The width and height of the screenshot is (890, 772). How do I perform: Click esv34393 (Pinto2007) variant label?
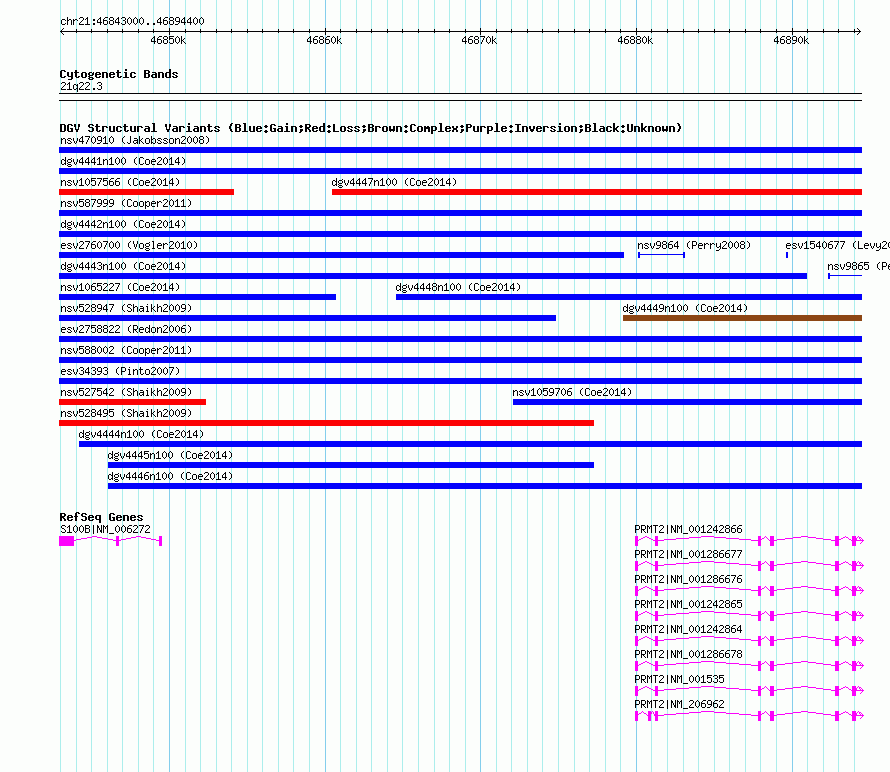[x=120, y=371]
